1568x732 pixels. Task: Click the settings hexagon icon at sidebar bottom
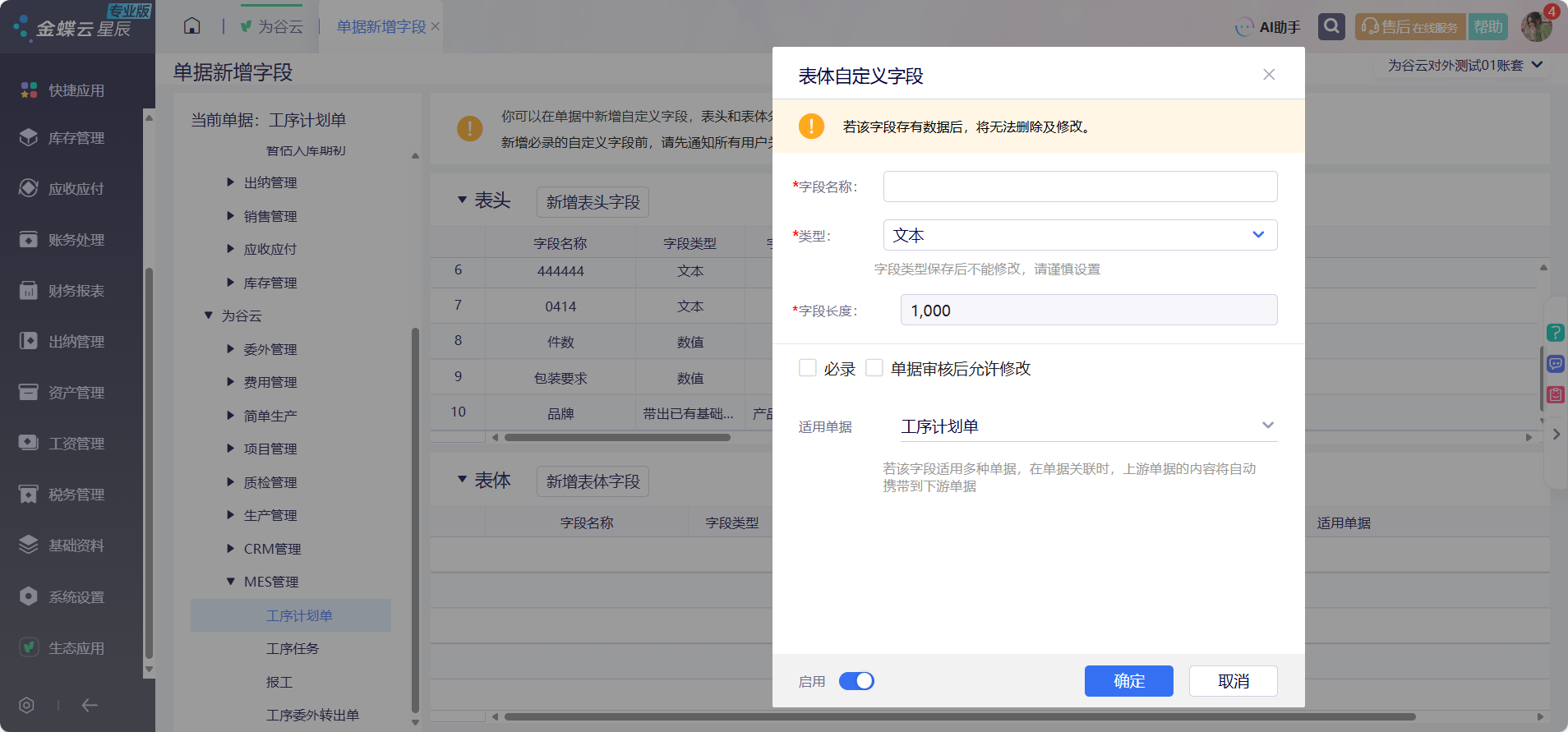click(26, 705)
